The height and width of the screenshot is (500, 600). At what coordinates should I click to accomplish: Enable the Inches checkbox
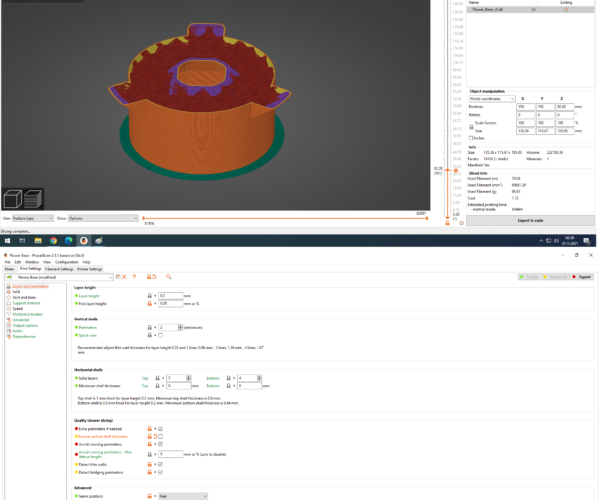pos(471,138)
